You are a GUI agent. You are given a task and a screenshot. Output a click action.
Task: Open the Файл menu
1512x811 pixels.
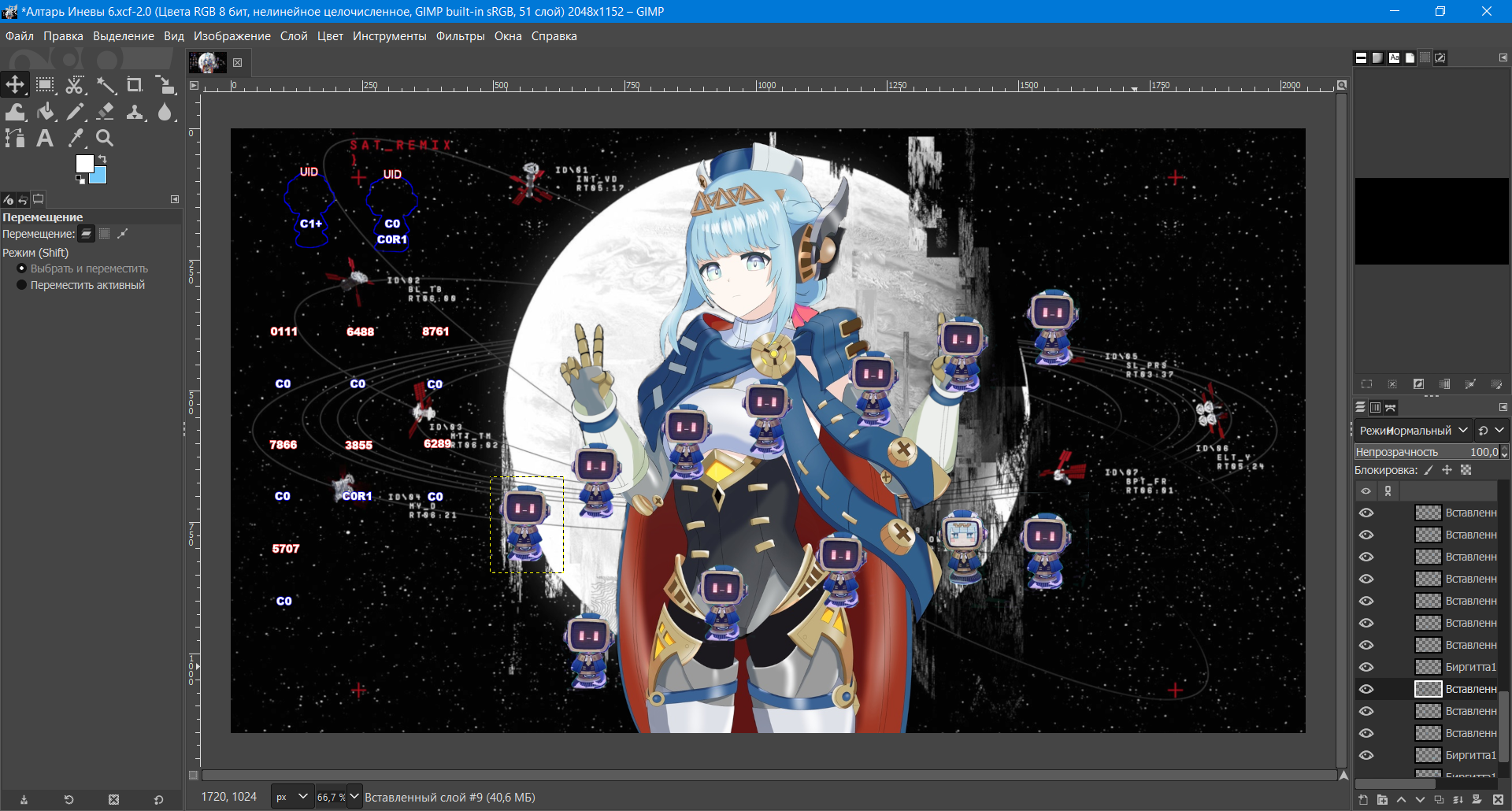pos(20,36)
